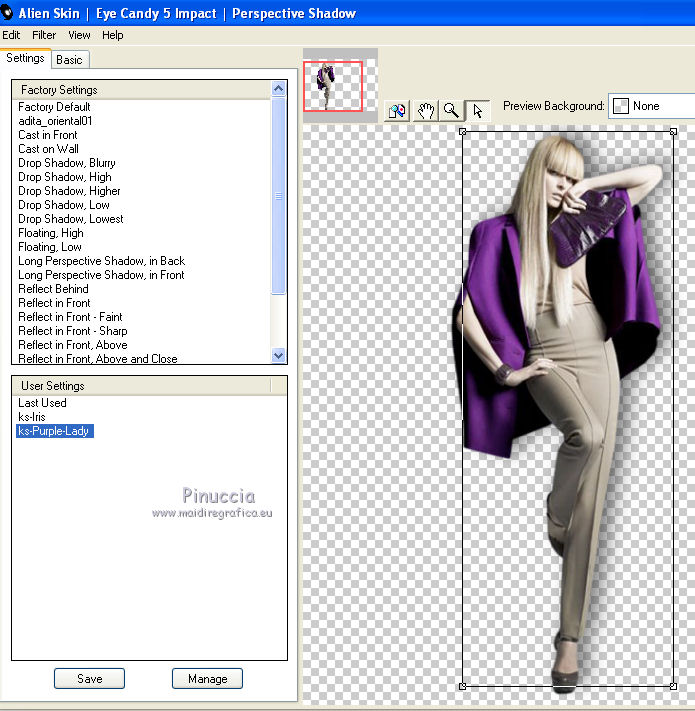The height and width of the screenshot is (711, 695).
Task: Click the Alien Skin title bar logo
Action: point(6,13)
